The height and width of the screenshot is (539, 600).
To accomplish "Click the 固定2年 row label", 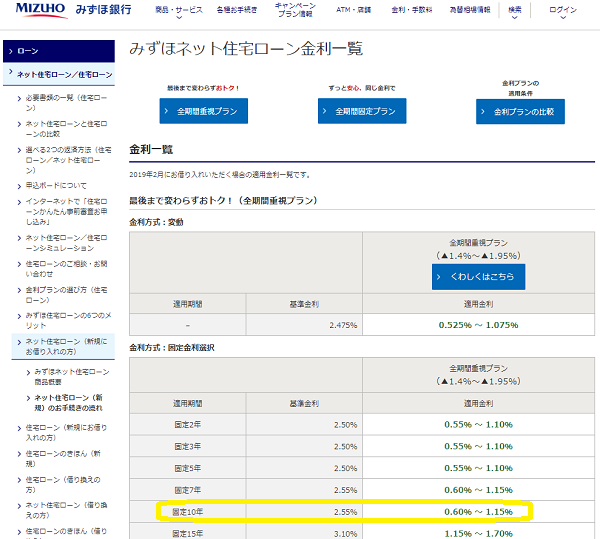I will [188, 425].
